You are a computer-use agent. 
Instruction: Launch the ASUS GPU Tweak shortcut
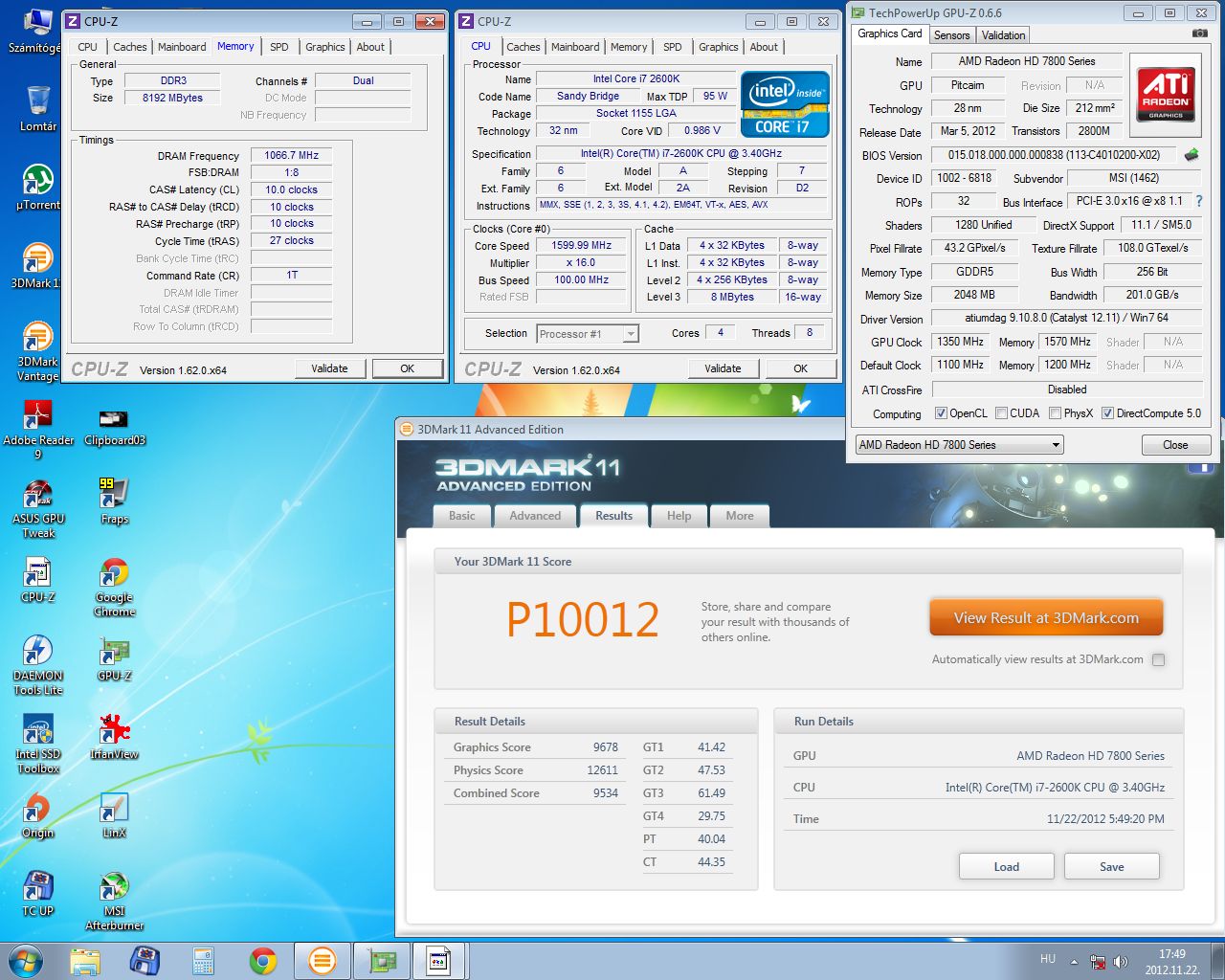[x=38, y=507]
